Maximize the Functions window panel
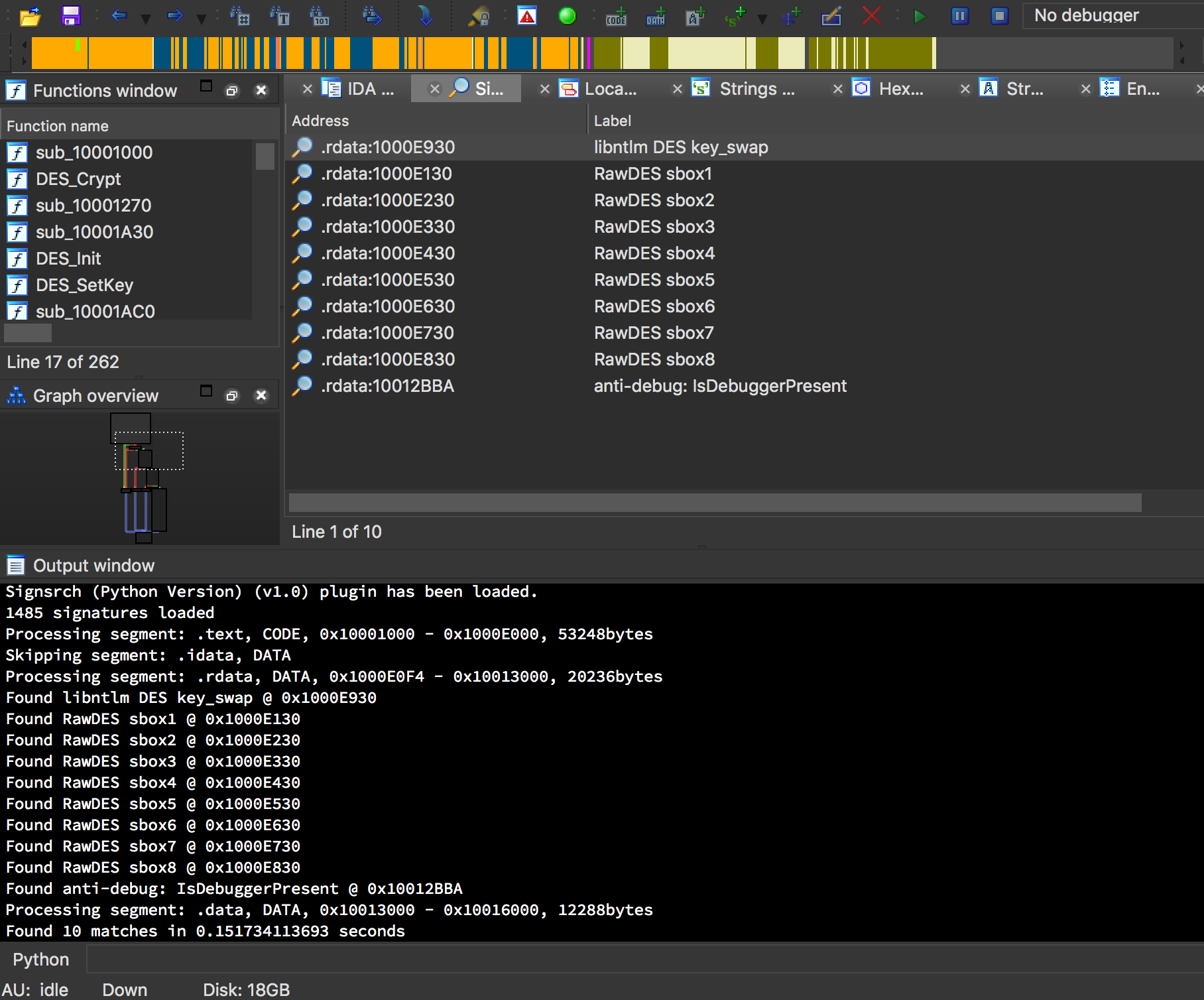This screenshot has height=1000, width=1204. [x=206, y=87]
